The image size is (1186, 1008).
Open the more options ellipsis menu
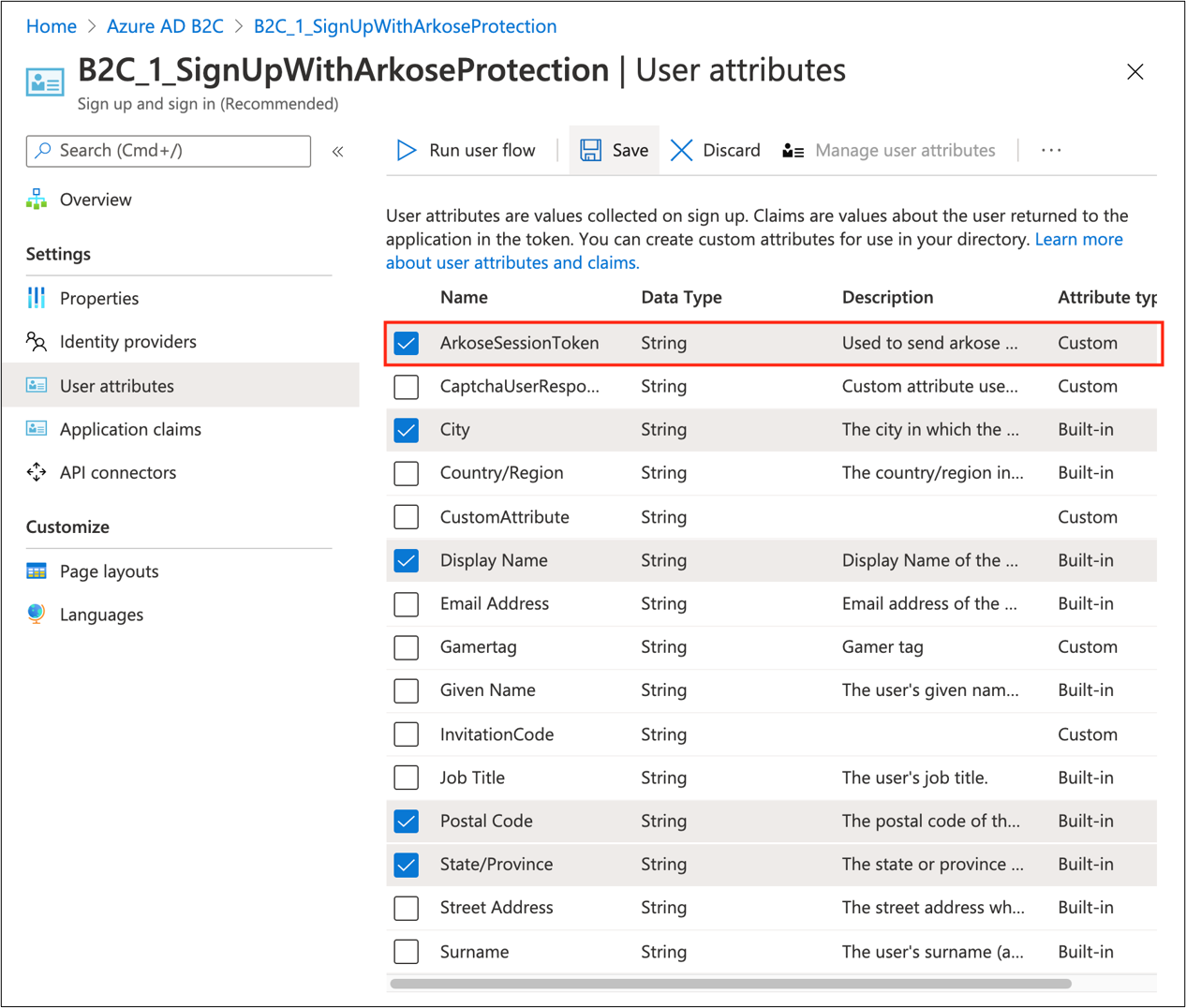pos(1051,150)
